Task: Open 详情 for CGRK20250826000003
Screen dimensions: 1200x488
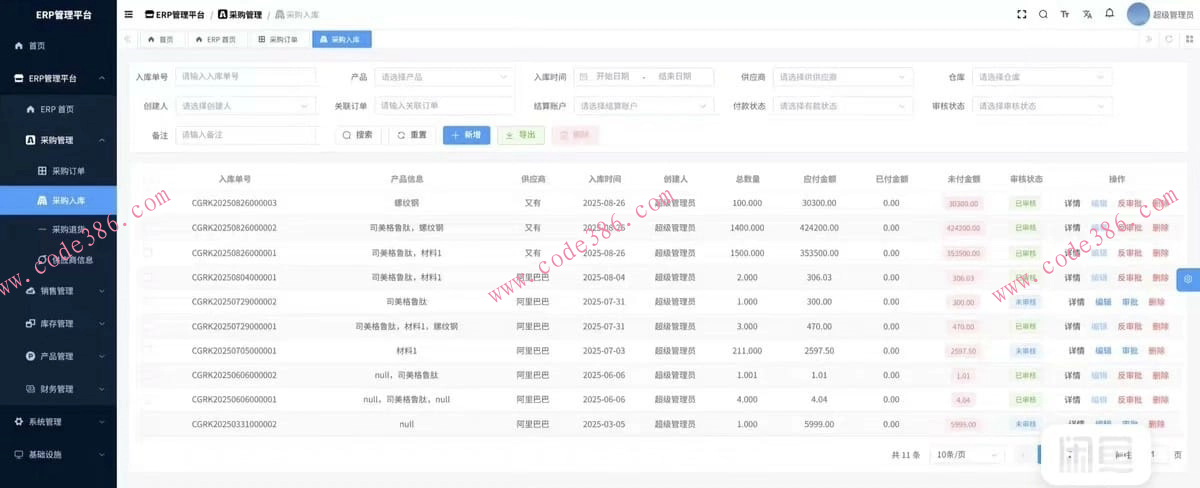Action: point(1072,203)
